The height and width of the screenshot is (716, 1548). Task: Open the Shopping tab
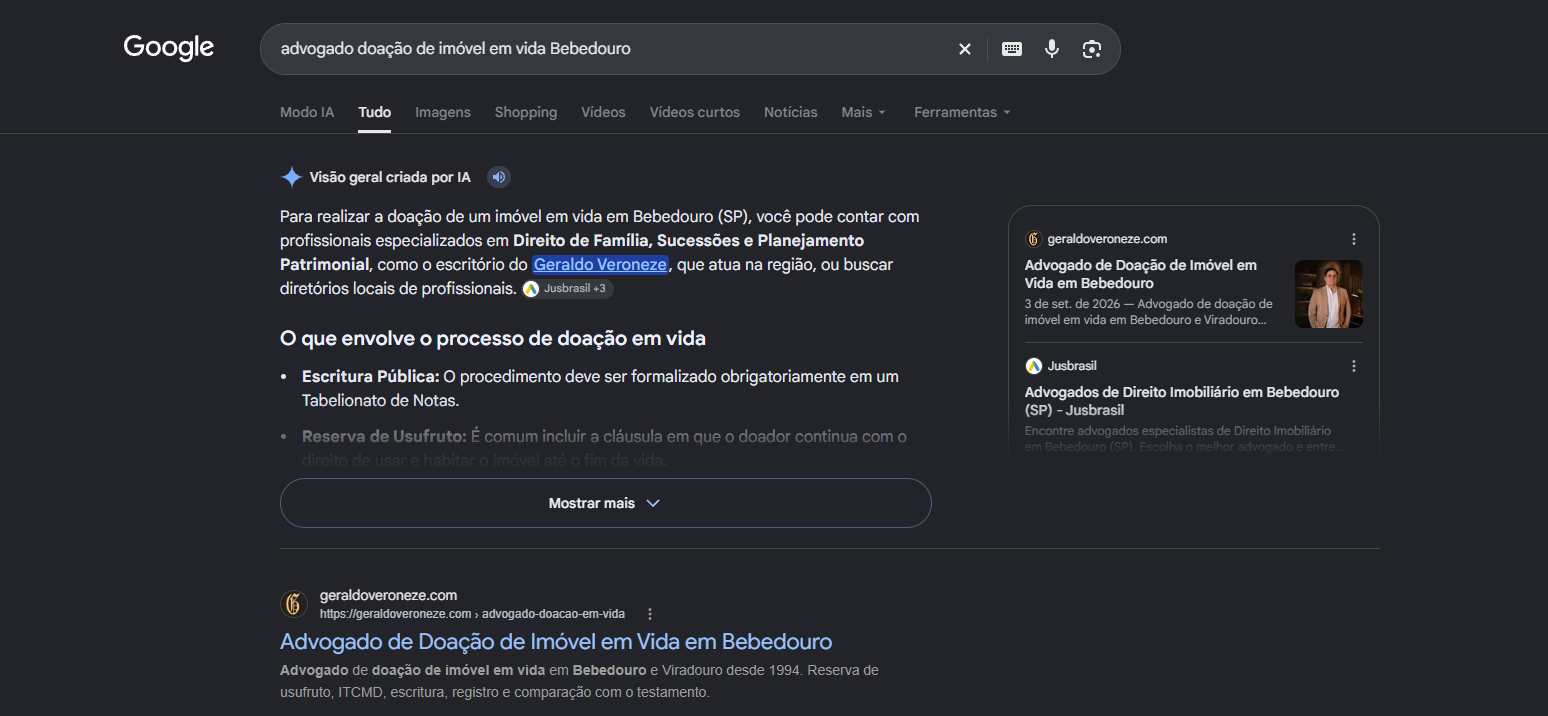(526, 112)
